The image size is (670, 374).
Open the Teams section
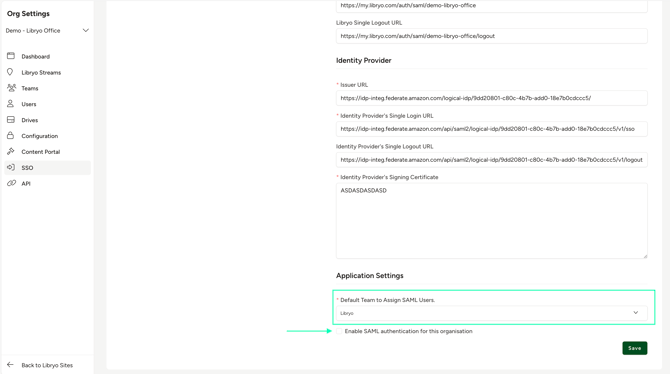point(47,88)
